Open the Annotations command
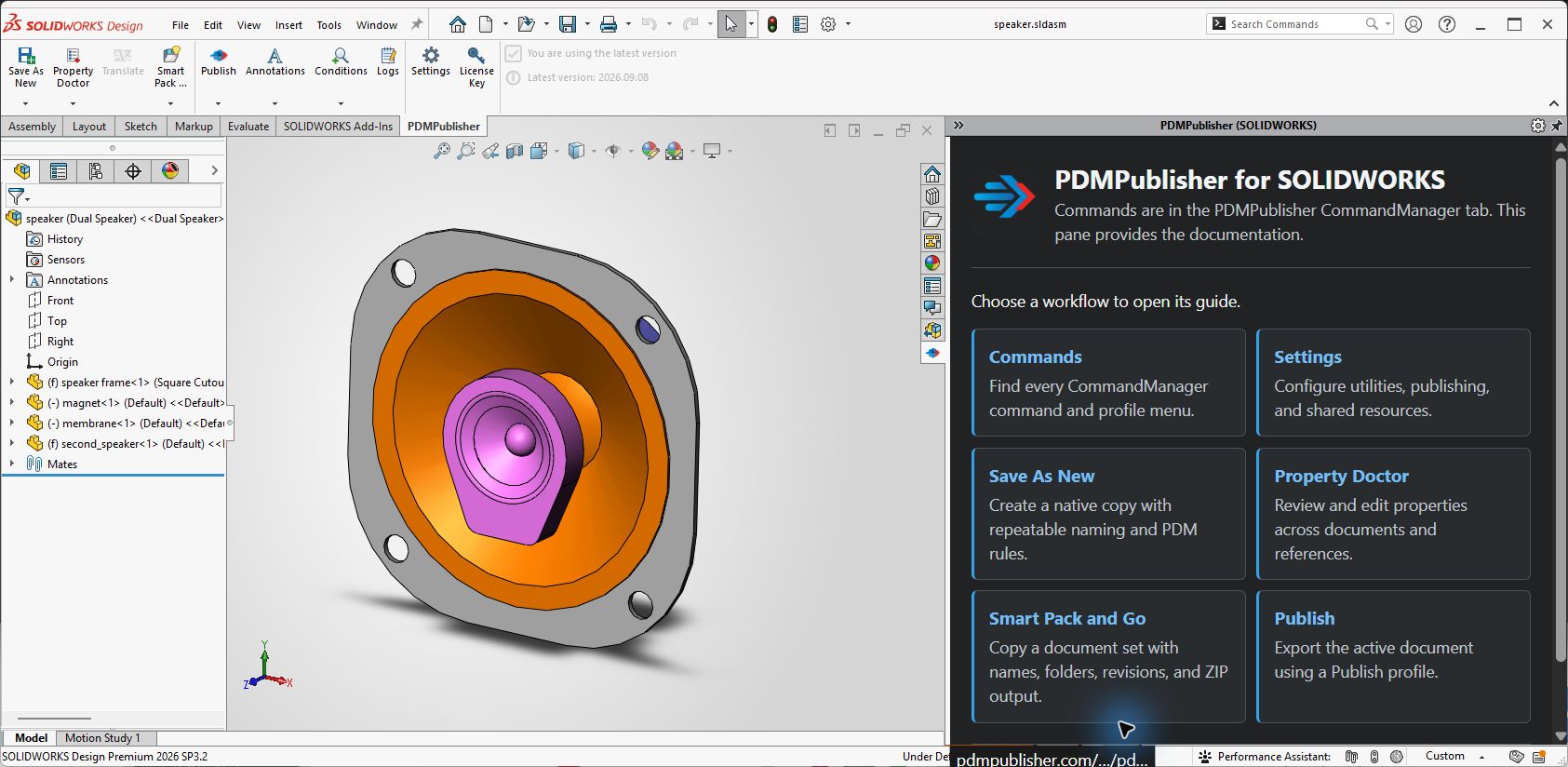 [275, 62]
